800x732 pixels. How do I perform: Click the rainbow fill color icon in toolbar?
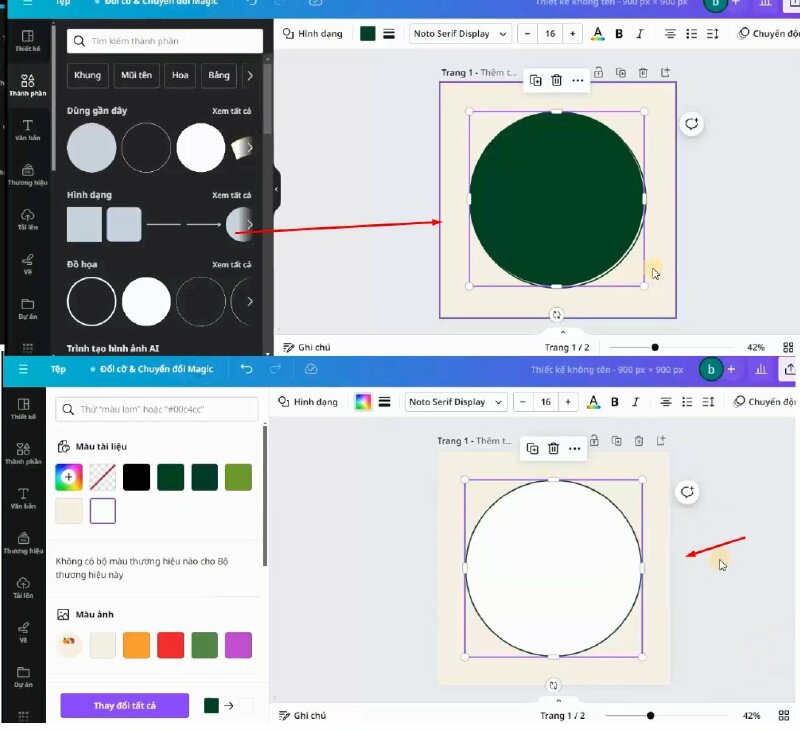pos(363,402)
